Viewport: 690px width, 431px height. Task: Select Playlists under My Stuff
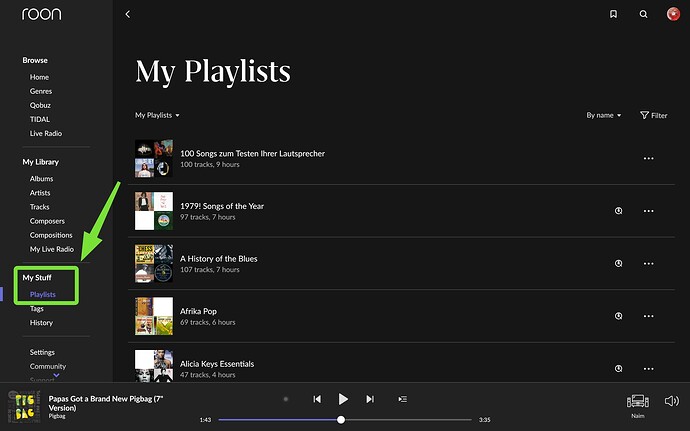click(x=43, y=295)
